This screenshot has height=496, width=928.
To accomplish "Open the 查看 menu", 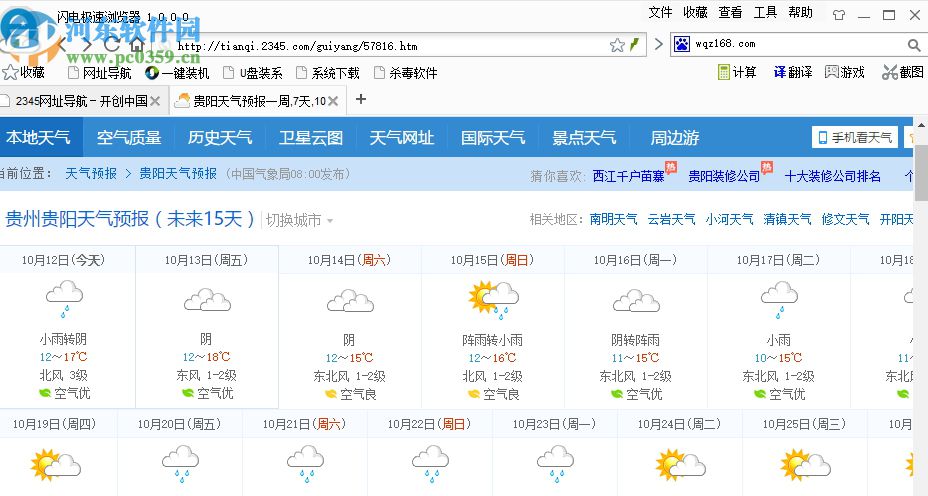I will pos(730,12).
